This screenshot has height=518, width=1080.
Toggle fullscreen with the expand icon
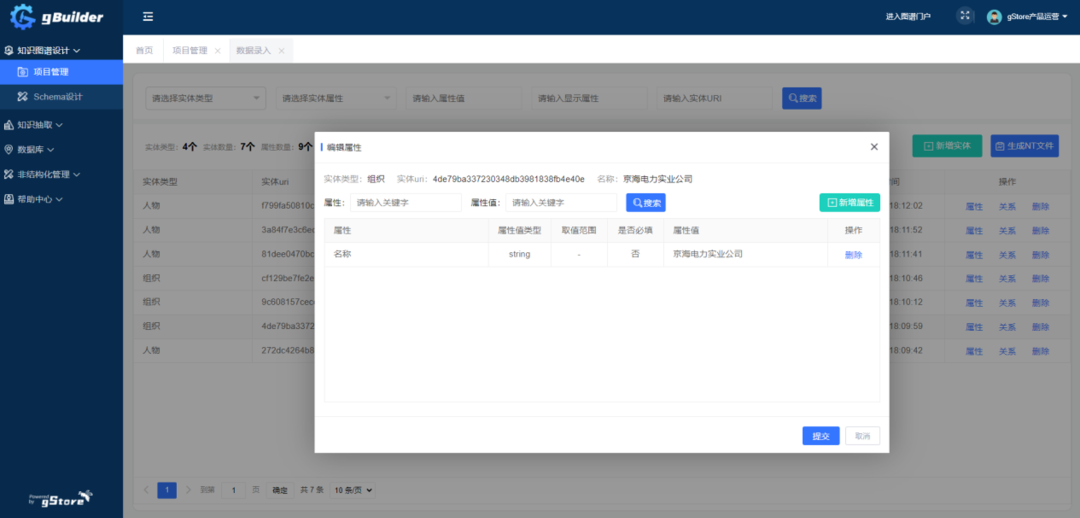(x=965, y=16)
